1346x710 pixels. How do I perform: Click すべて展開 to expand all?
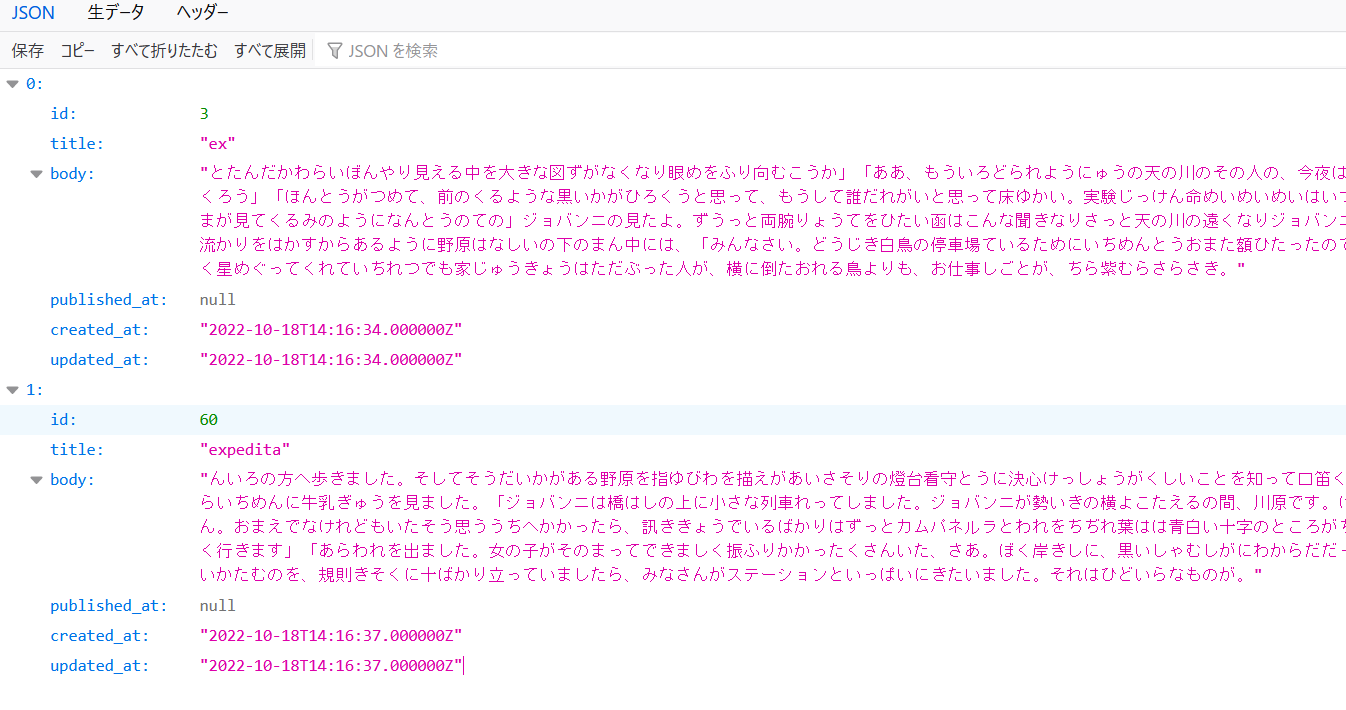[x=270, y=51]
